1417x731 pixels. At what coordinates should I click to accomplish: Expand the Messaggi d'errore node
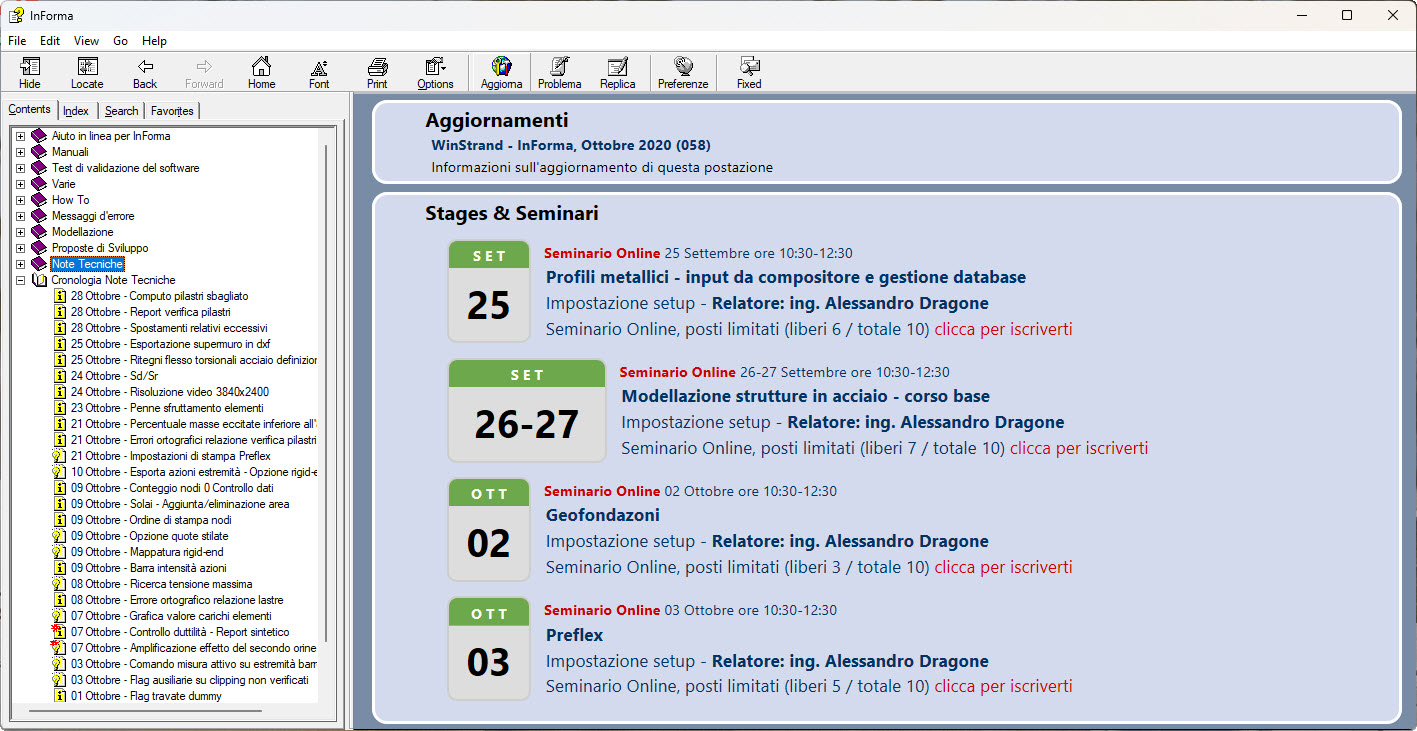(20, 216)
